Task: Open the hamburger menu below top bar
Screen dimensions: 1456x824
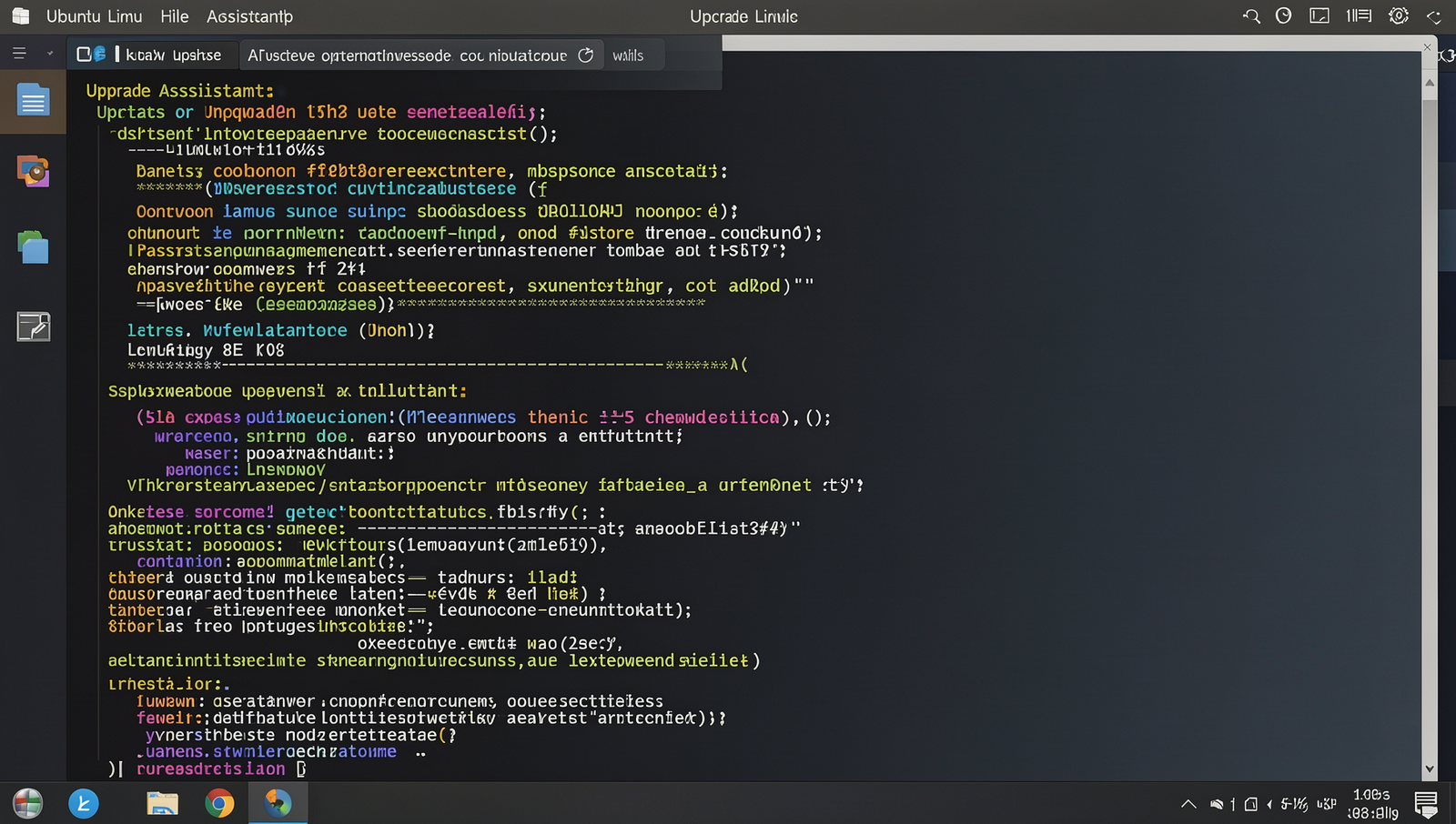Action: click(x=19, y=54)
